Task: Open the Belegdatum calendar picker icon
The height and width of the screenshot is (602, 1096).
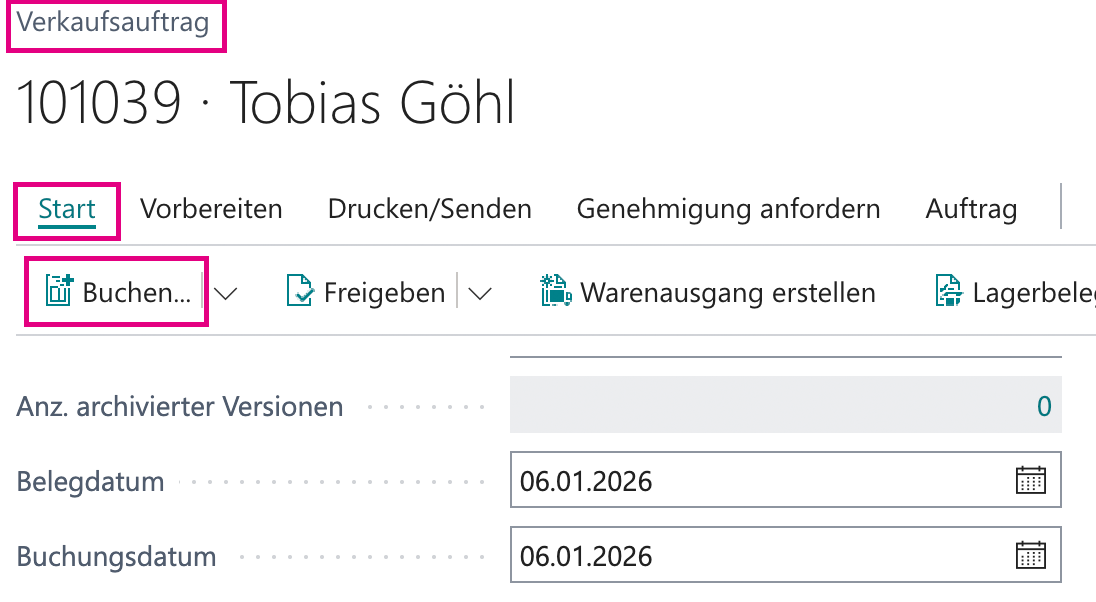Action: point(1030,480)
